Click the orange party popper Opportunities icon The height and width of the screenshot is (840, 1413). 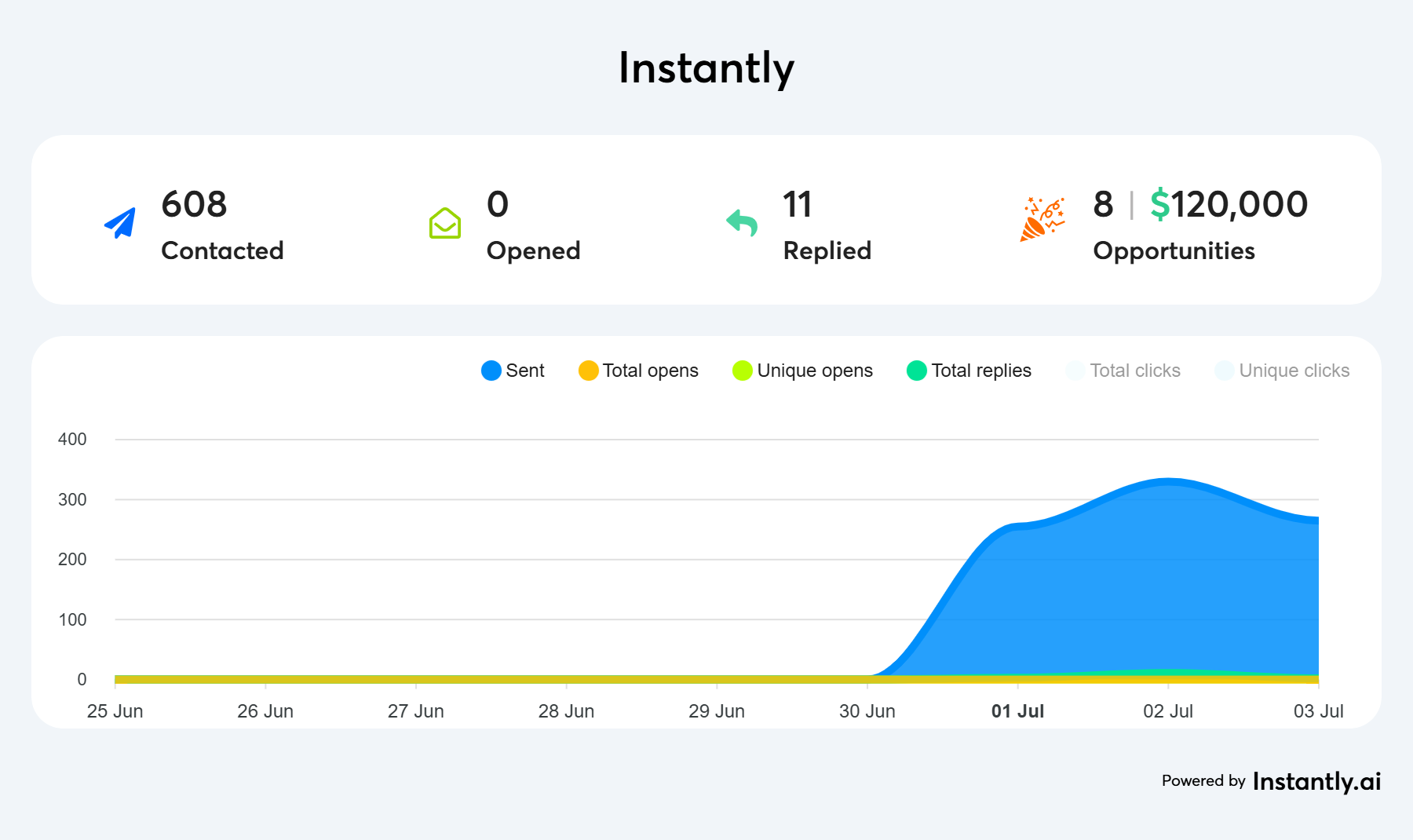1042,220
